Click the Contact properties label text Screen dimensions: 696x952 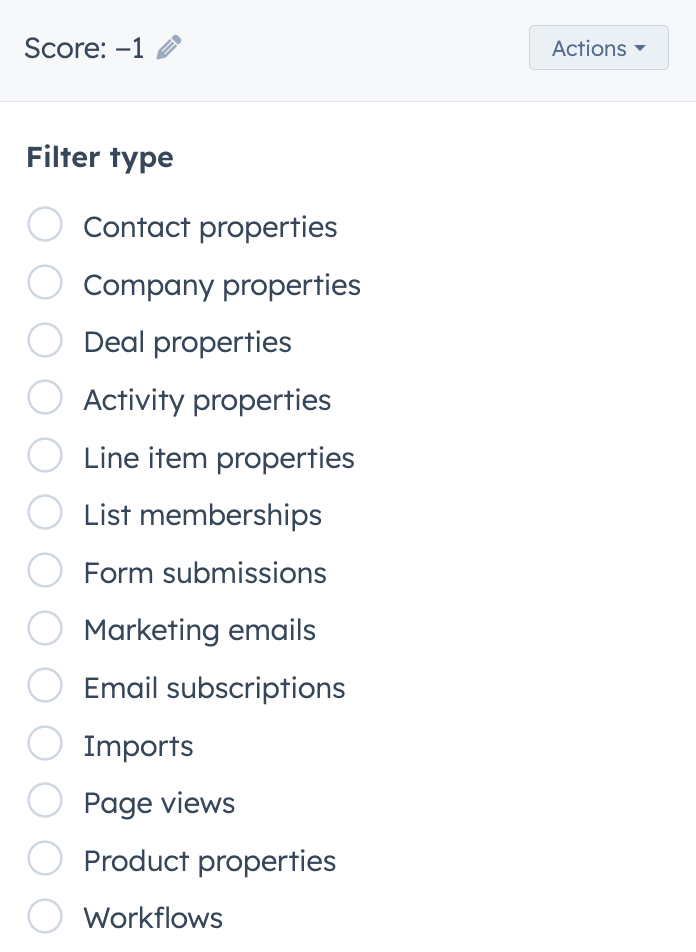(210, 227)
